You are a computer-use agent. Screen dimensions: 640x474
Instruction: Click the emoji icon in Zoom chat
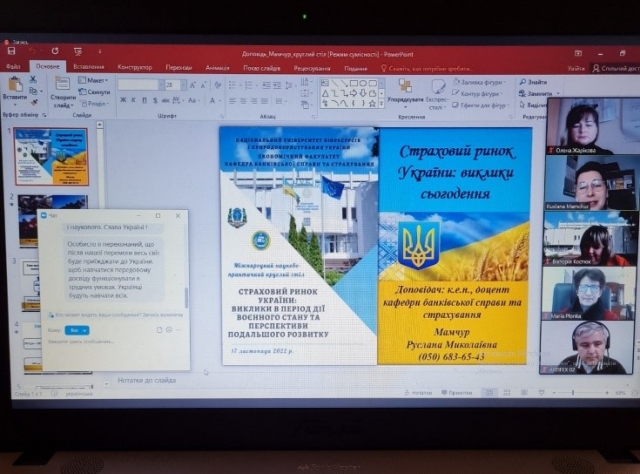[x=171, y=329]
